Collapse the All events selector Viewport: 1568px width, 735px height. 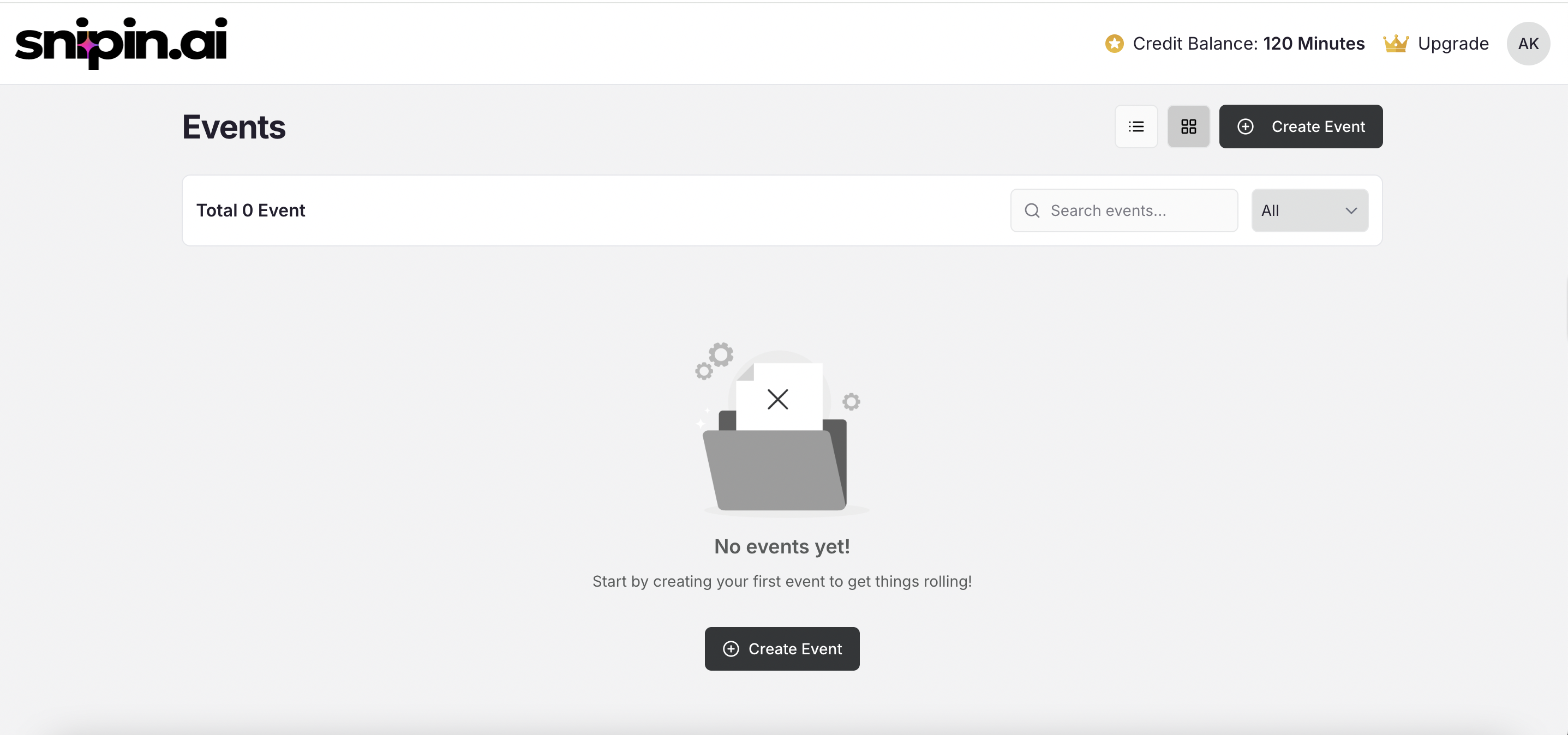(x=1309, y=210)
